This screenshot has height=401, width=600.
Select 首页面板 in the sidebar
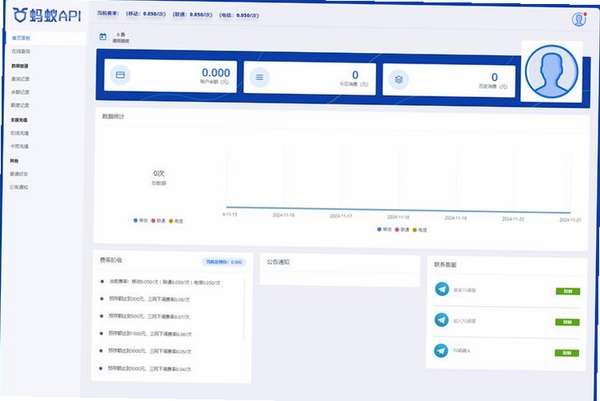point(21,38)
